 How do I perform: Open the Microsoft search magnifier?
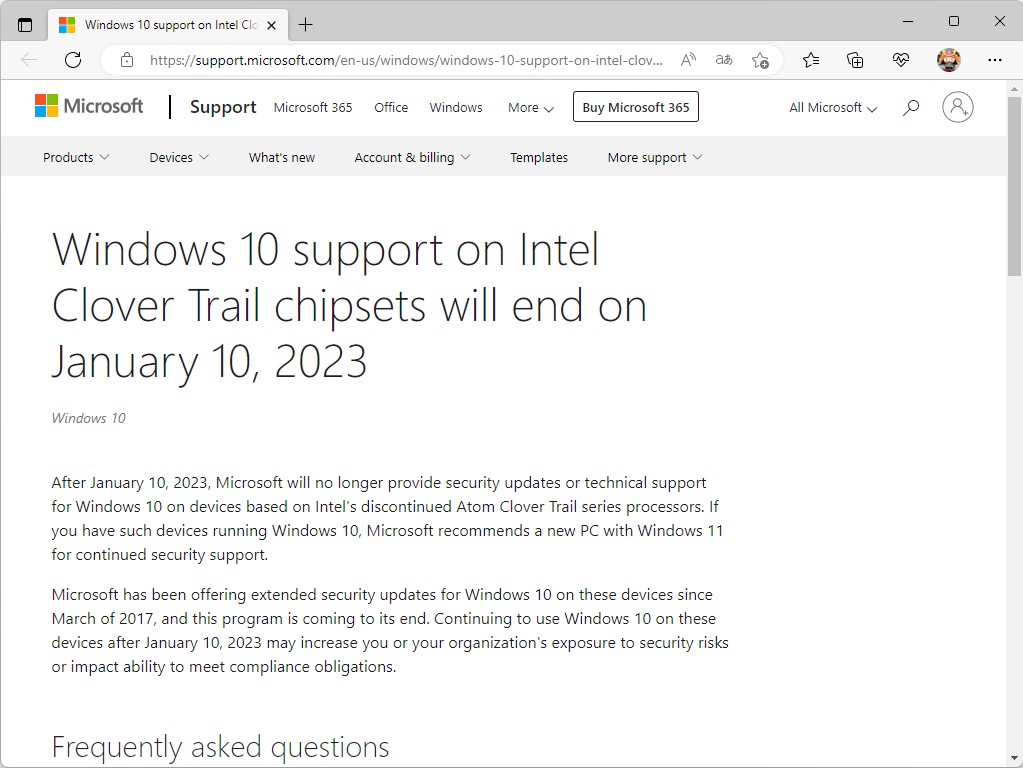(x=910, y=107)
